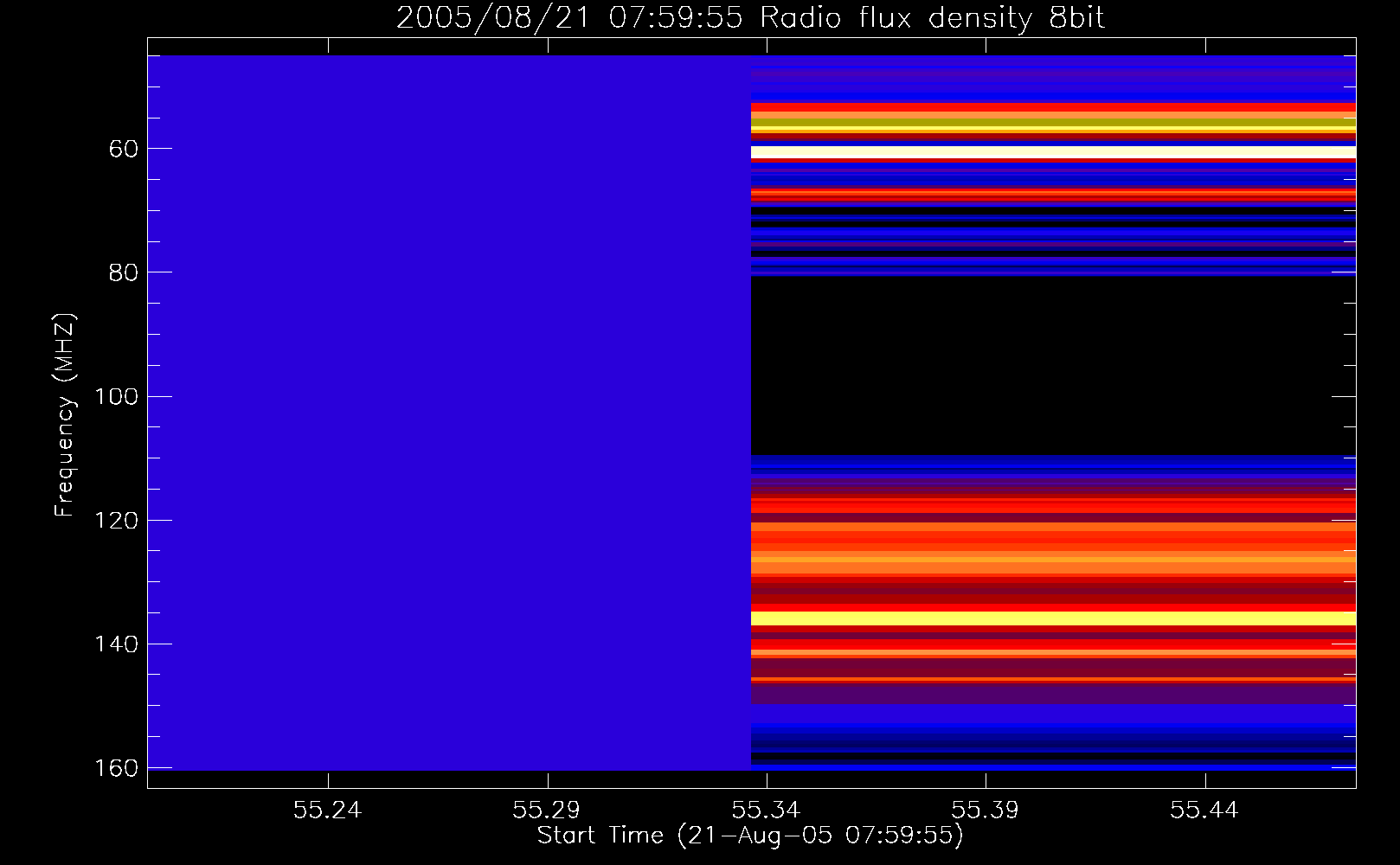Click the x-axis tick value 55.29

pyautogui.click(x=547, y=810)
